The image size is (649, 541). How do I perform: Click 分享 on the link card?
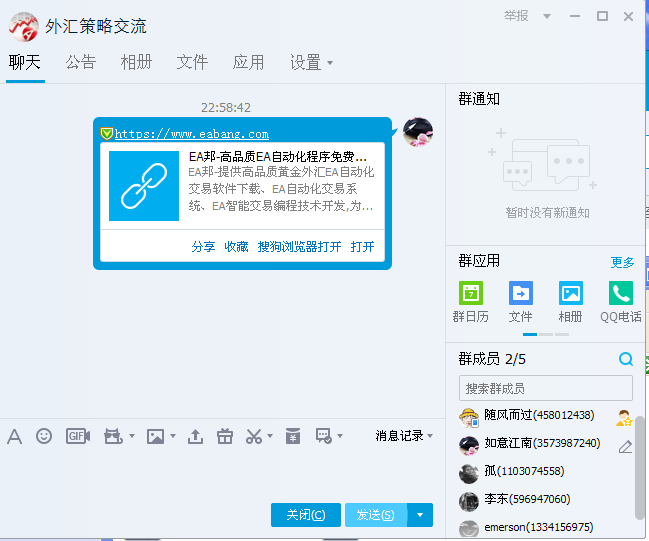[x=203, y=247]
